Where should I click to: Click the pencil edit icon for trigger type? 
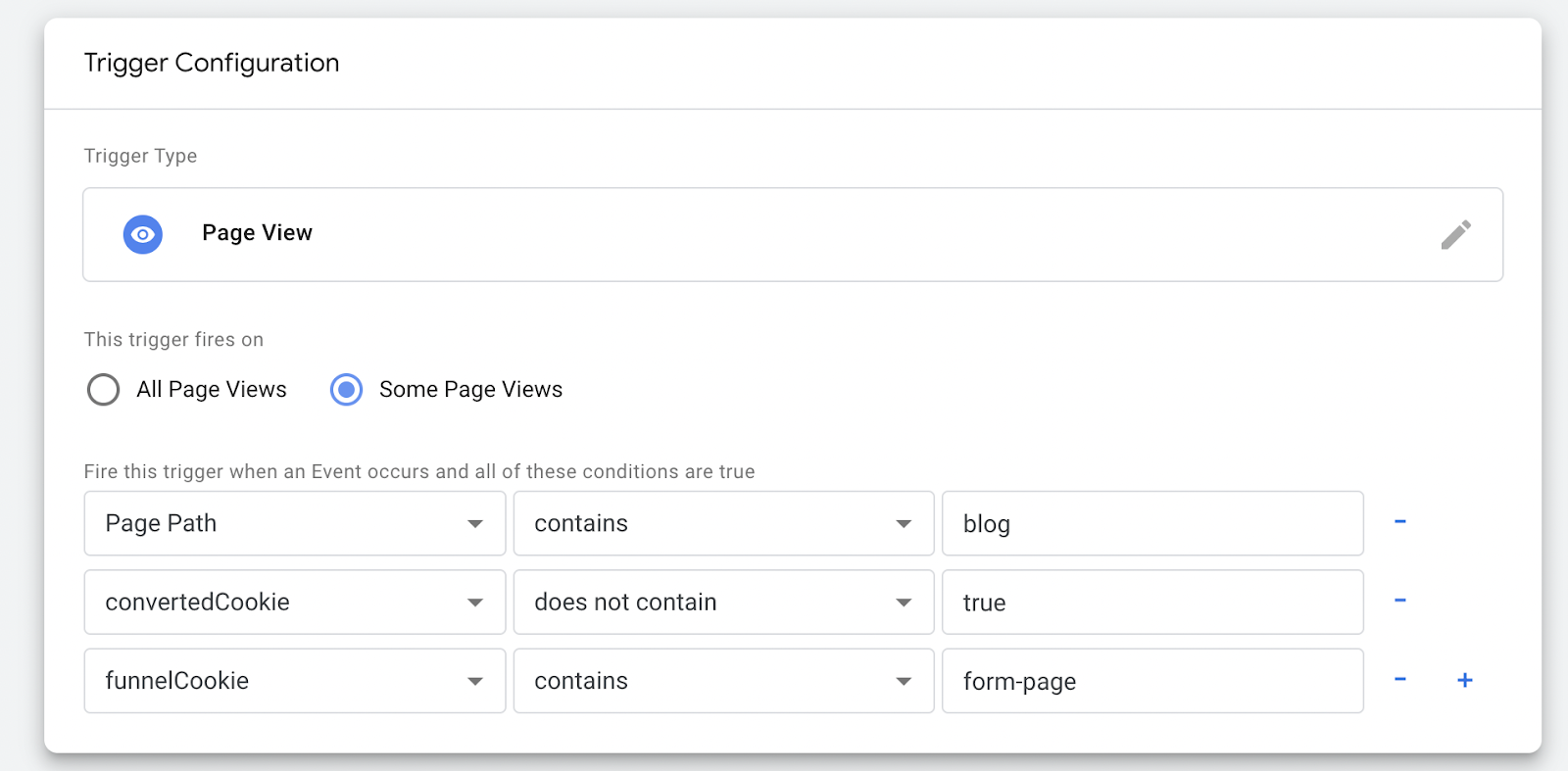[x=1455, y=235]
